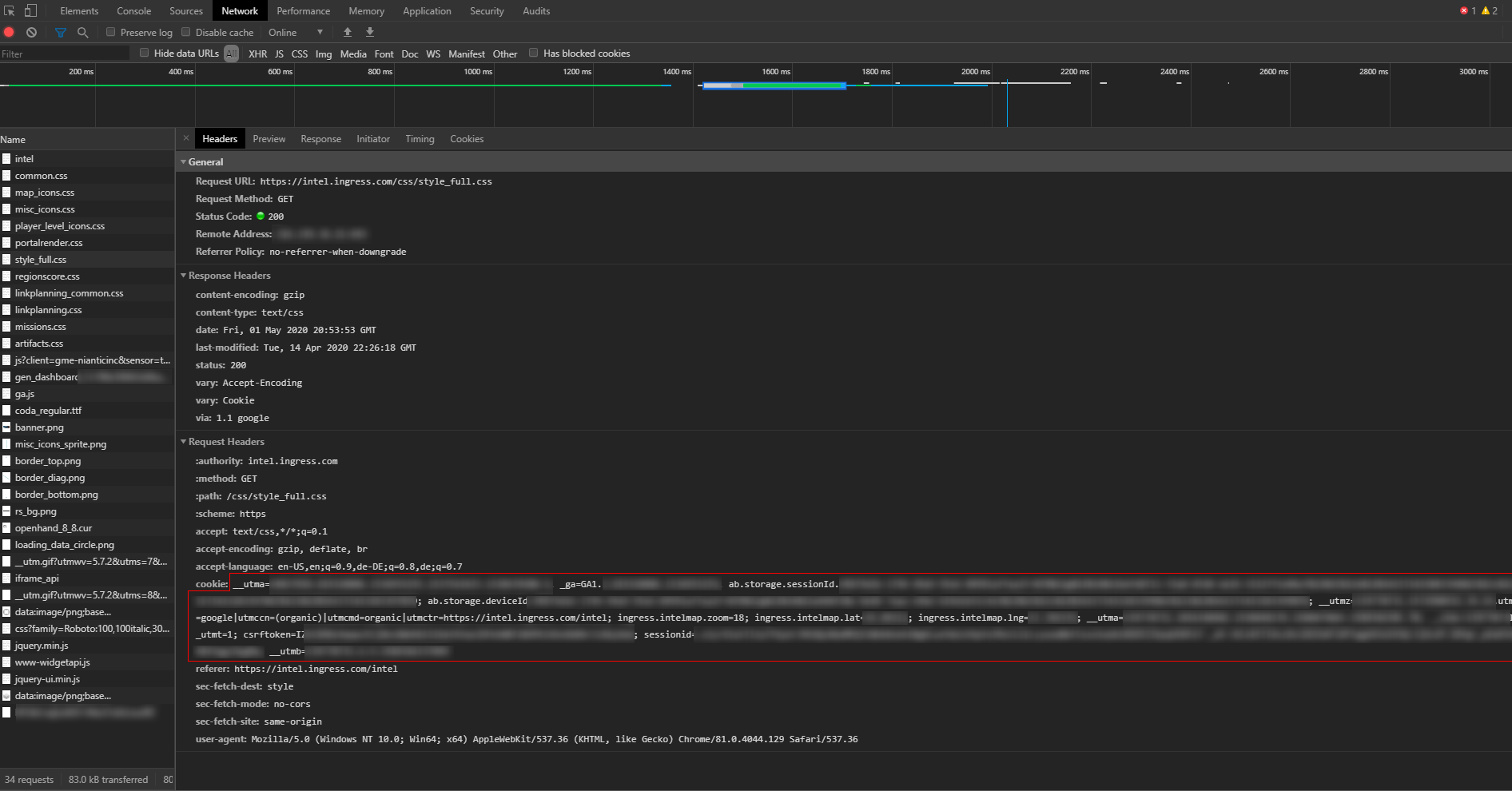Enable Preserve log checkbox
Image resolution: width=1512 pixels, height=791 pixels.
111,32
